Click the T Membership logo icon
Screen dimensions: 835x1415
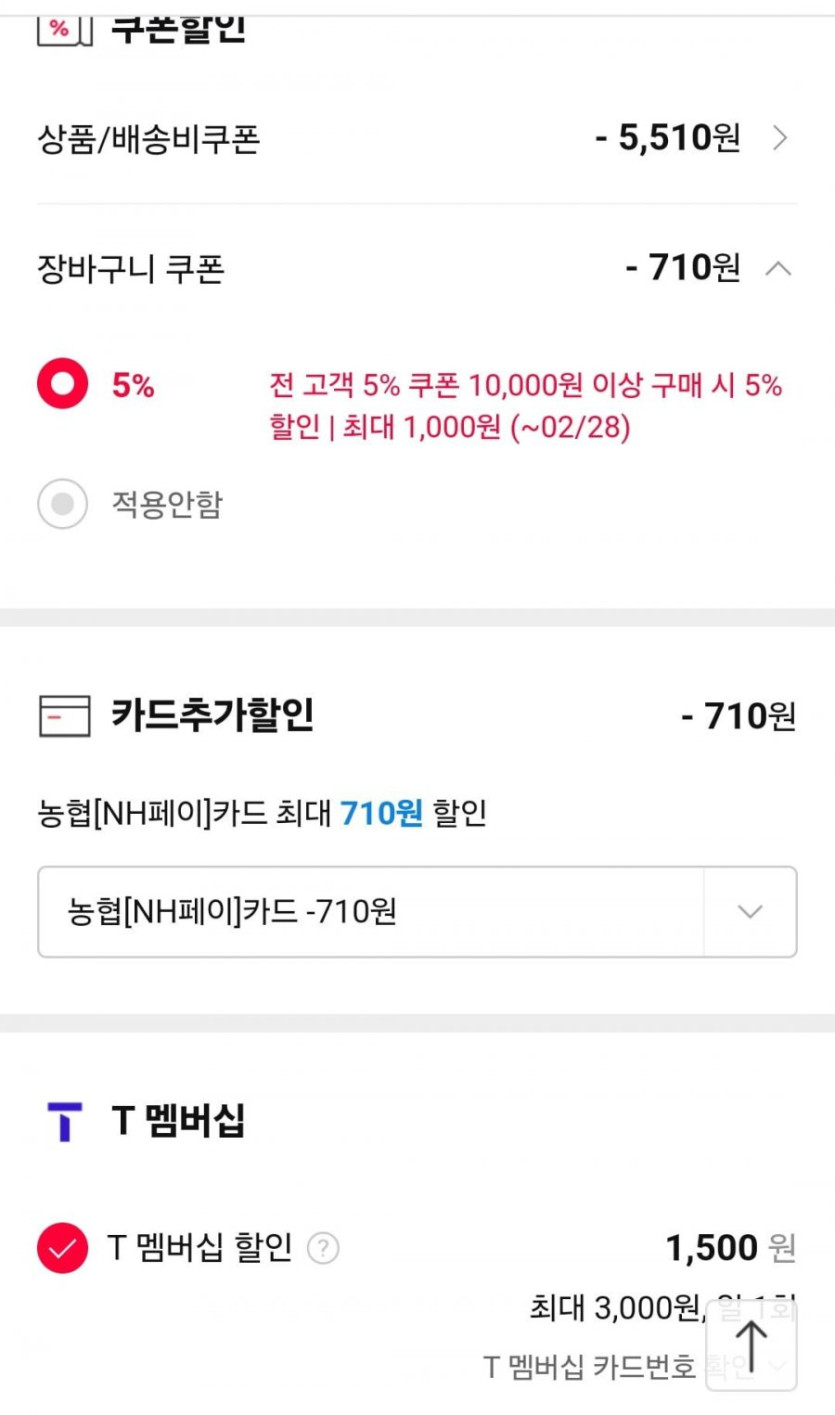click(x=64, y=1121)
